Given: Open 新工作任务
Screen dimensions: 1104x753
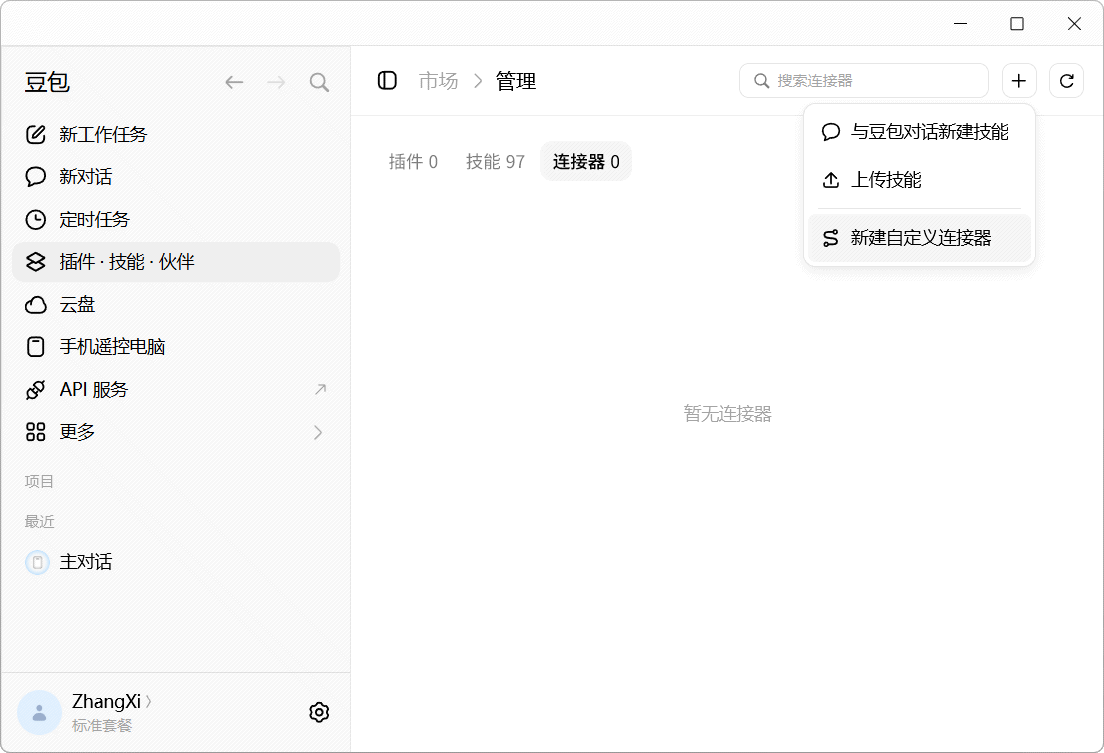Looking at the screenshot, I should tap(176, 135).
